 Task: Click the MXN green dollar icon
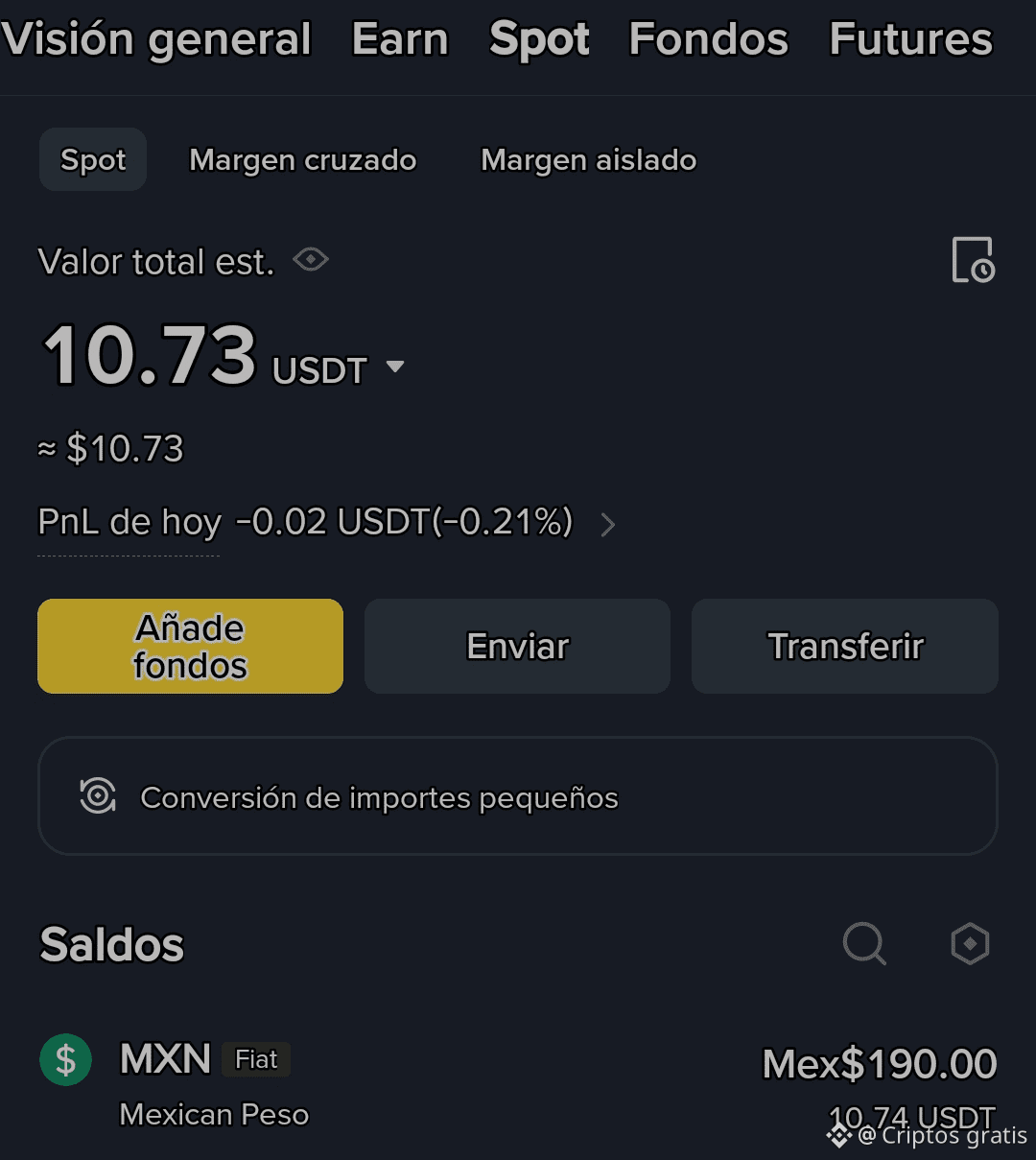point(66,1059)
